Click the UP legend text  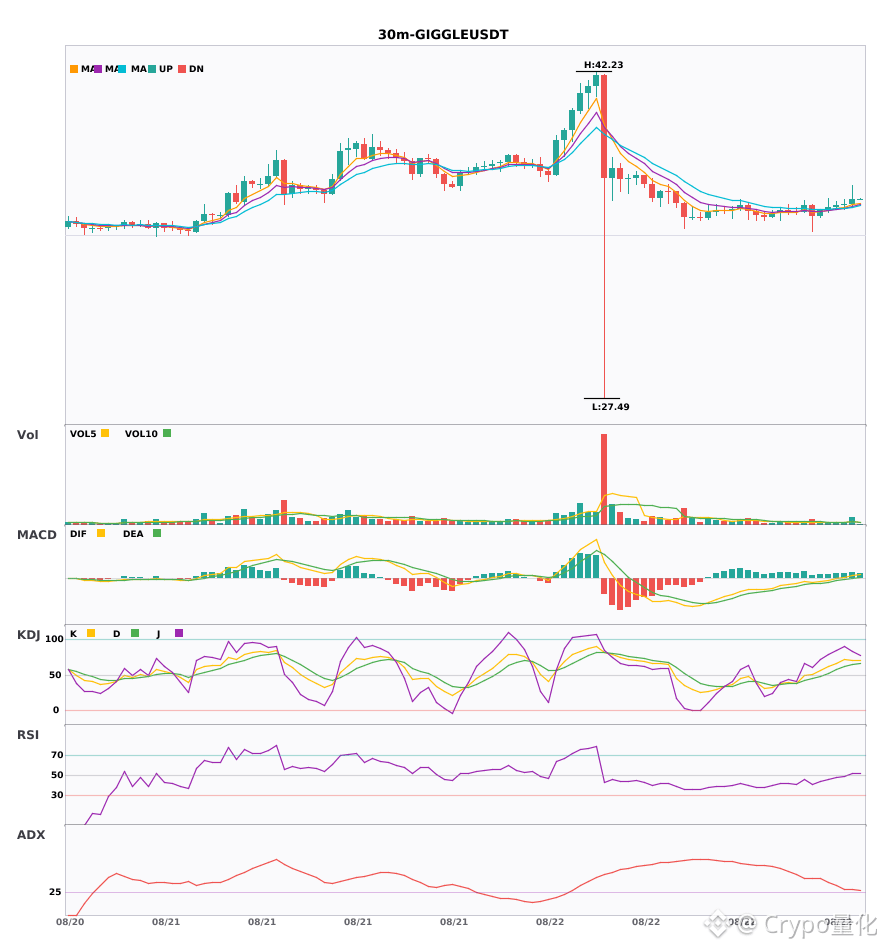pyautogui.click(x=166, y=69)
